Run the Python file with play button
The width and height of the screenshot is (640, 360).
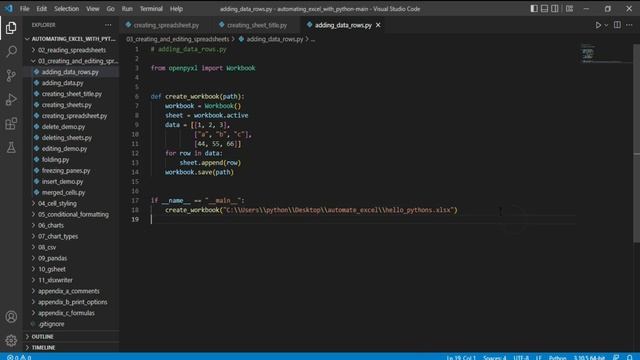598,25
